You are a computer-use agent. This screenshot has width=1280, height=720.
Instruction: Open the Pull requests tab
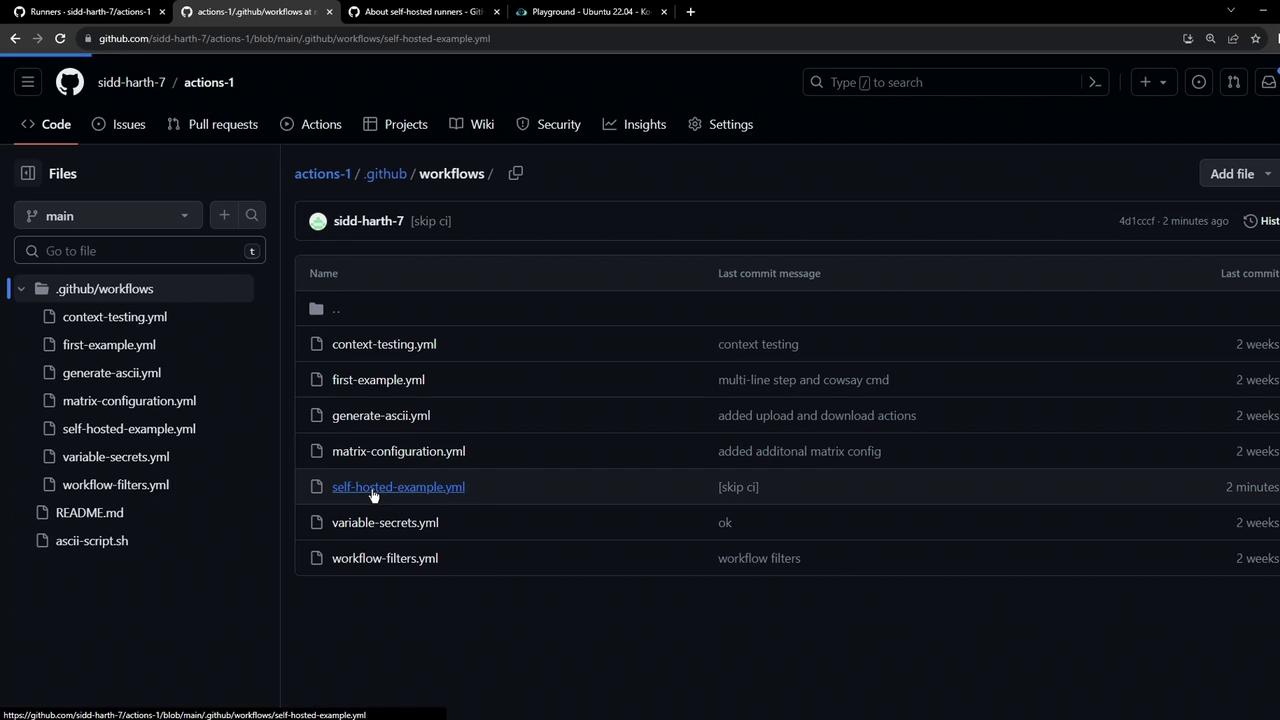click(213, 124)
